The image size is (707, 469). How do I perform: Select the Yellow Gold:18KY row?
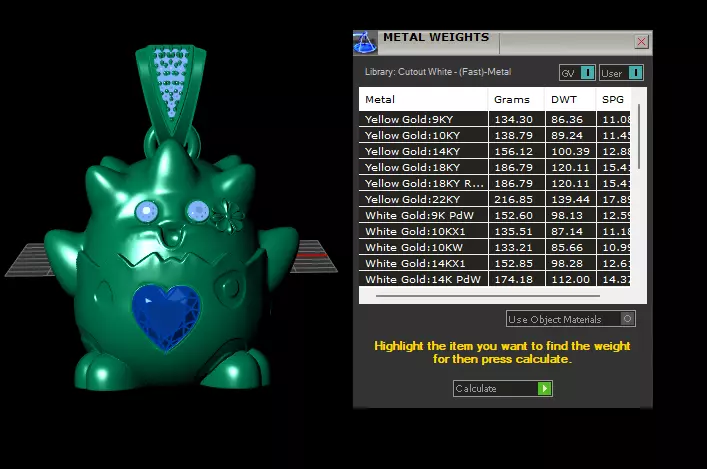(x=494, y=167)
